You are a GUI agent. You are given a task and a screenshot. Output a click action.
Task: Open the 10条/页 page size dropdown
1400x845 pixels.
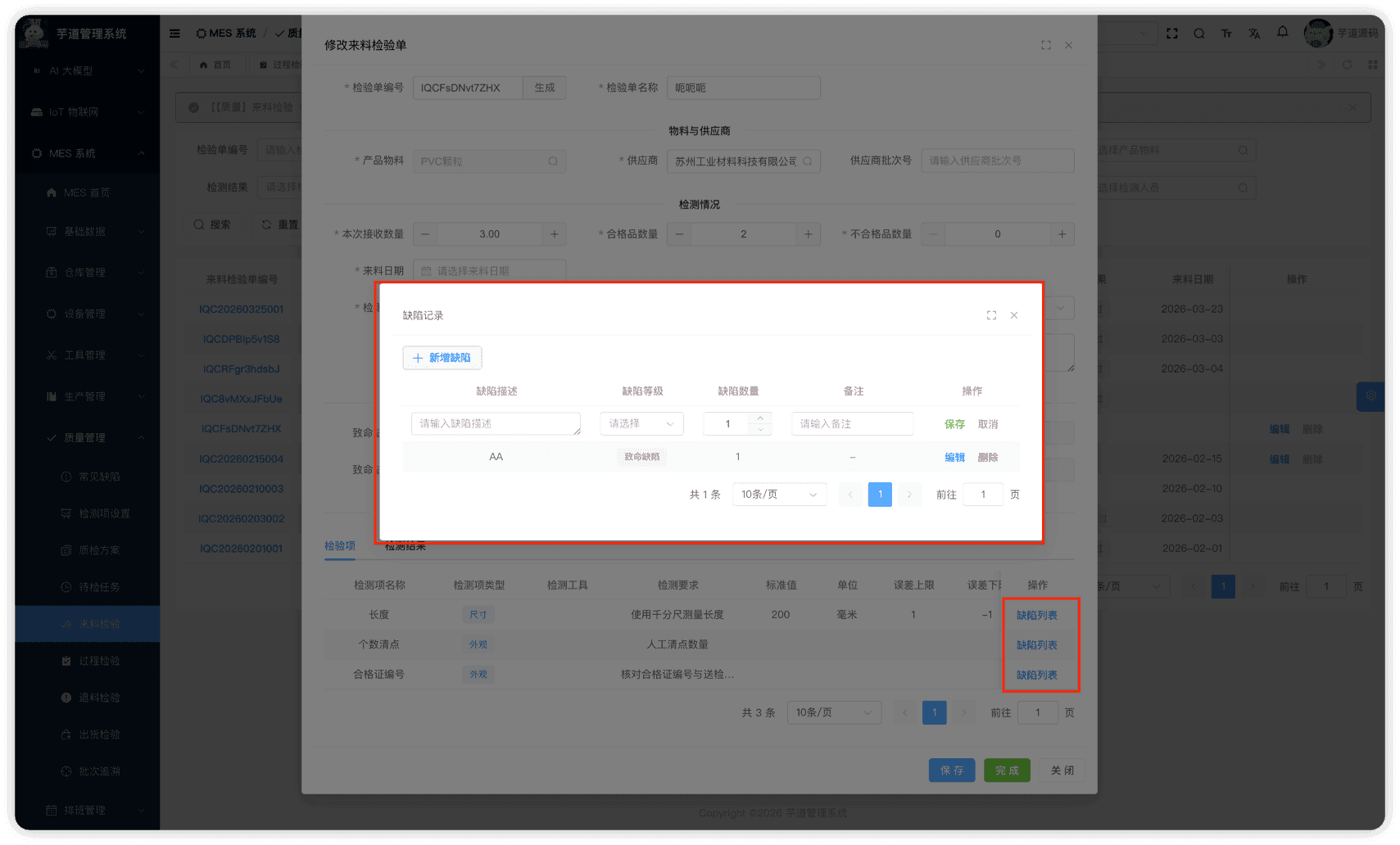[779, 494]
